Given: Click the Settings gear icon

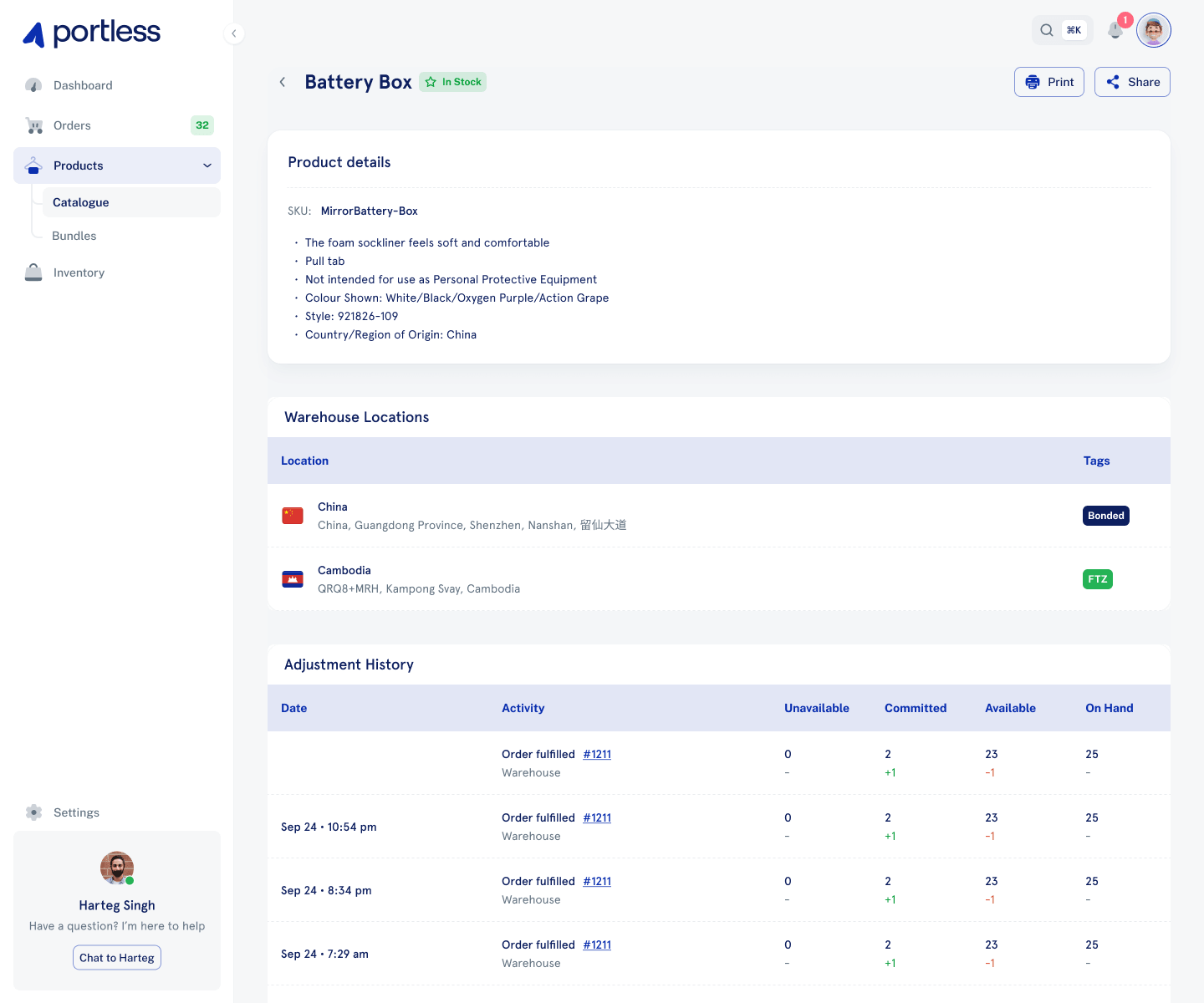Looking at the screenshot, I should pyautogui.click(x=33, y=812).
